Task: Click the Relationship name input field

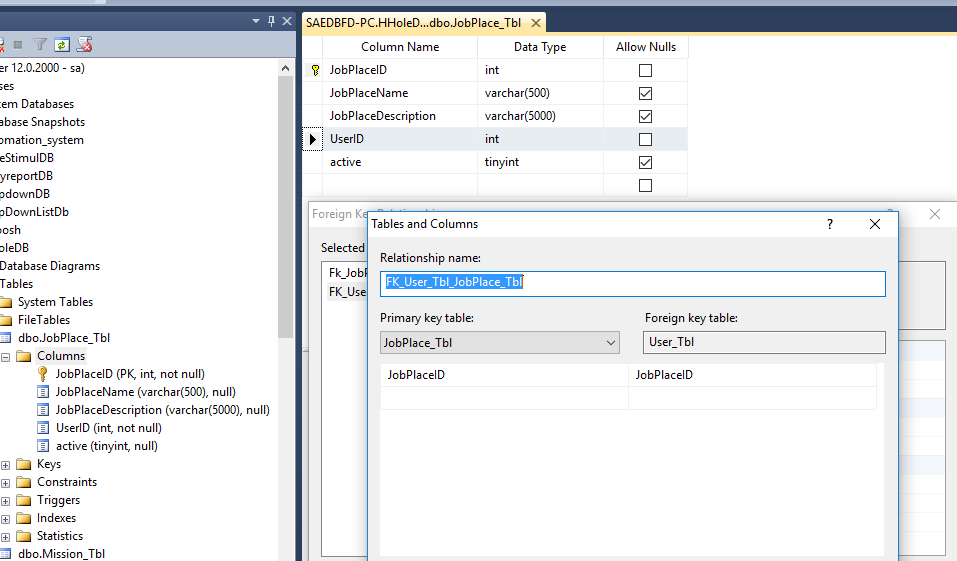Action: pyautogui.click(x=632, y=284)
